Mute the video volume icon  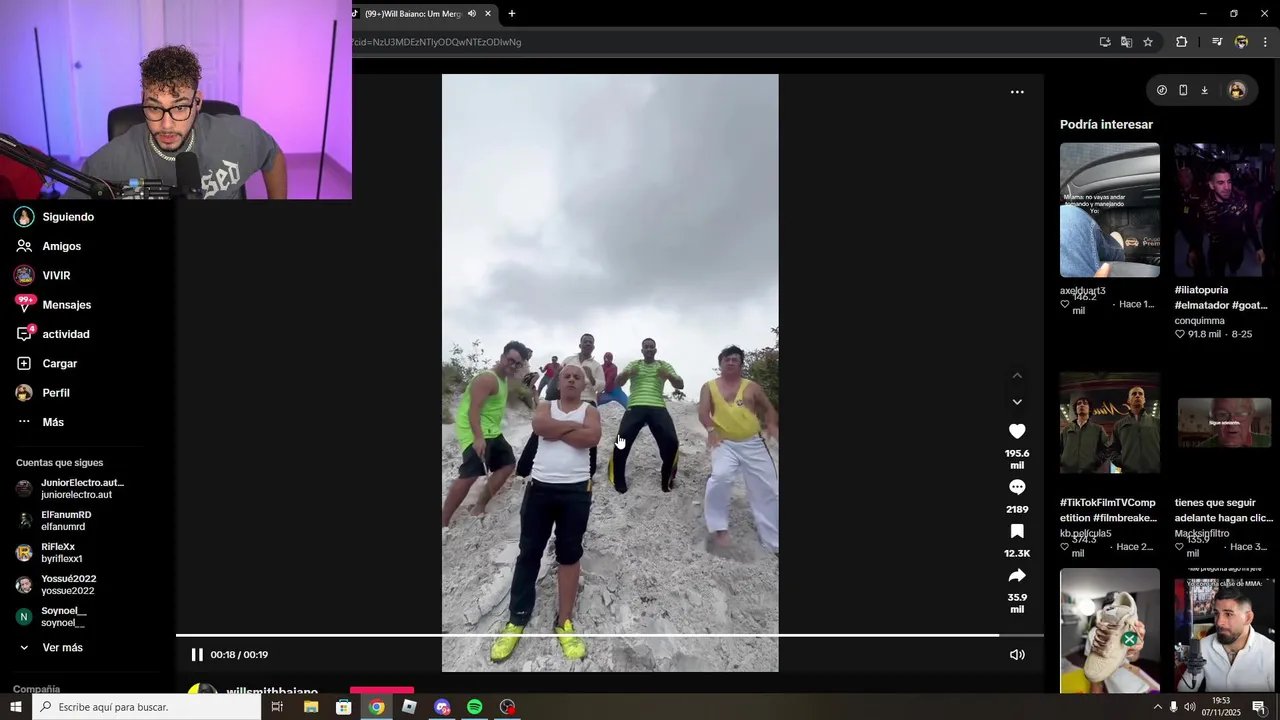point(1017,655)
